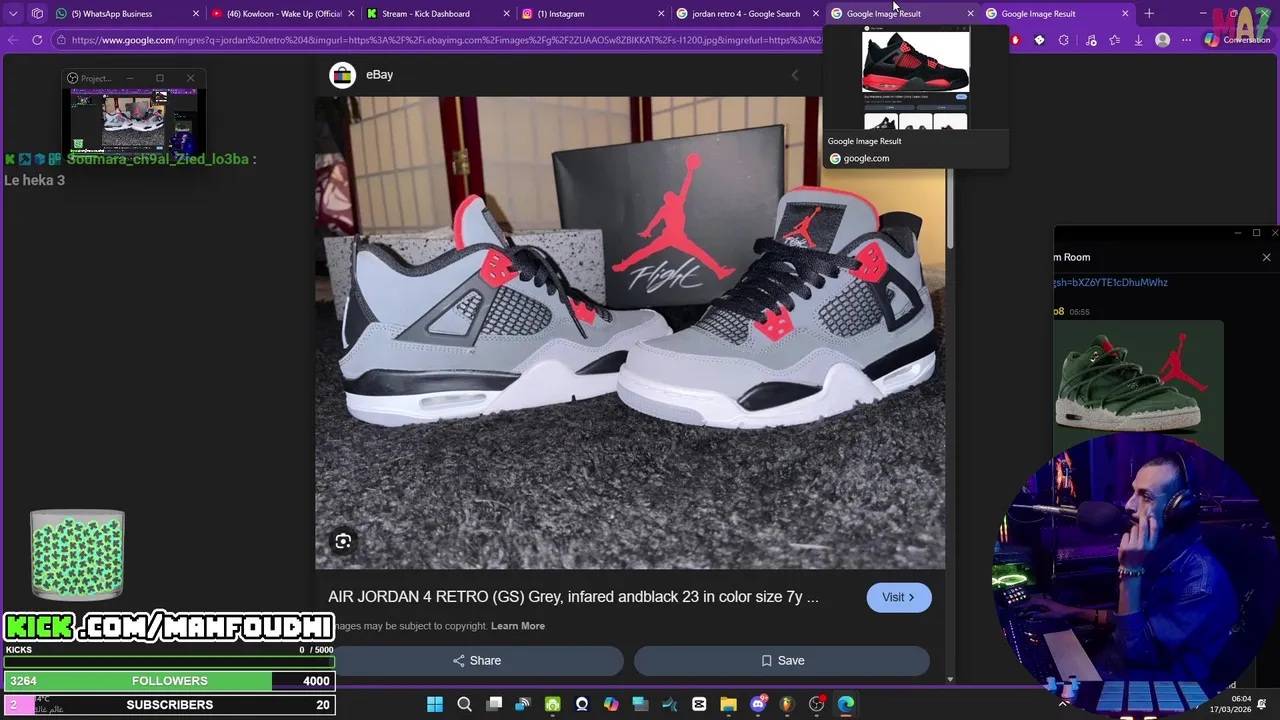Switch to the WhatsApp Business tab
The width and height of the screenshot is (1280, 720).
125,14
